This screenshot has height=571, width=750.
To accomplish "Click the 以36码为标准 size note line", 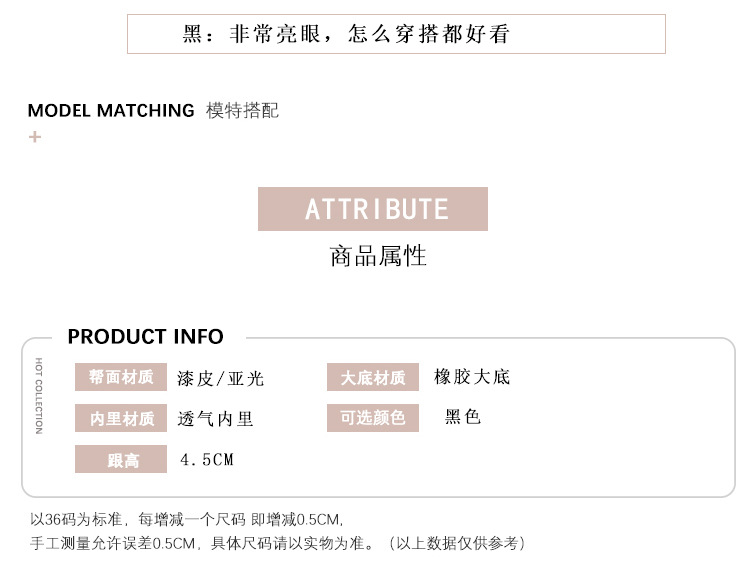I will 187,520.
